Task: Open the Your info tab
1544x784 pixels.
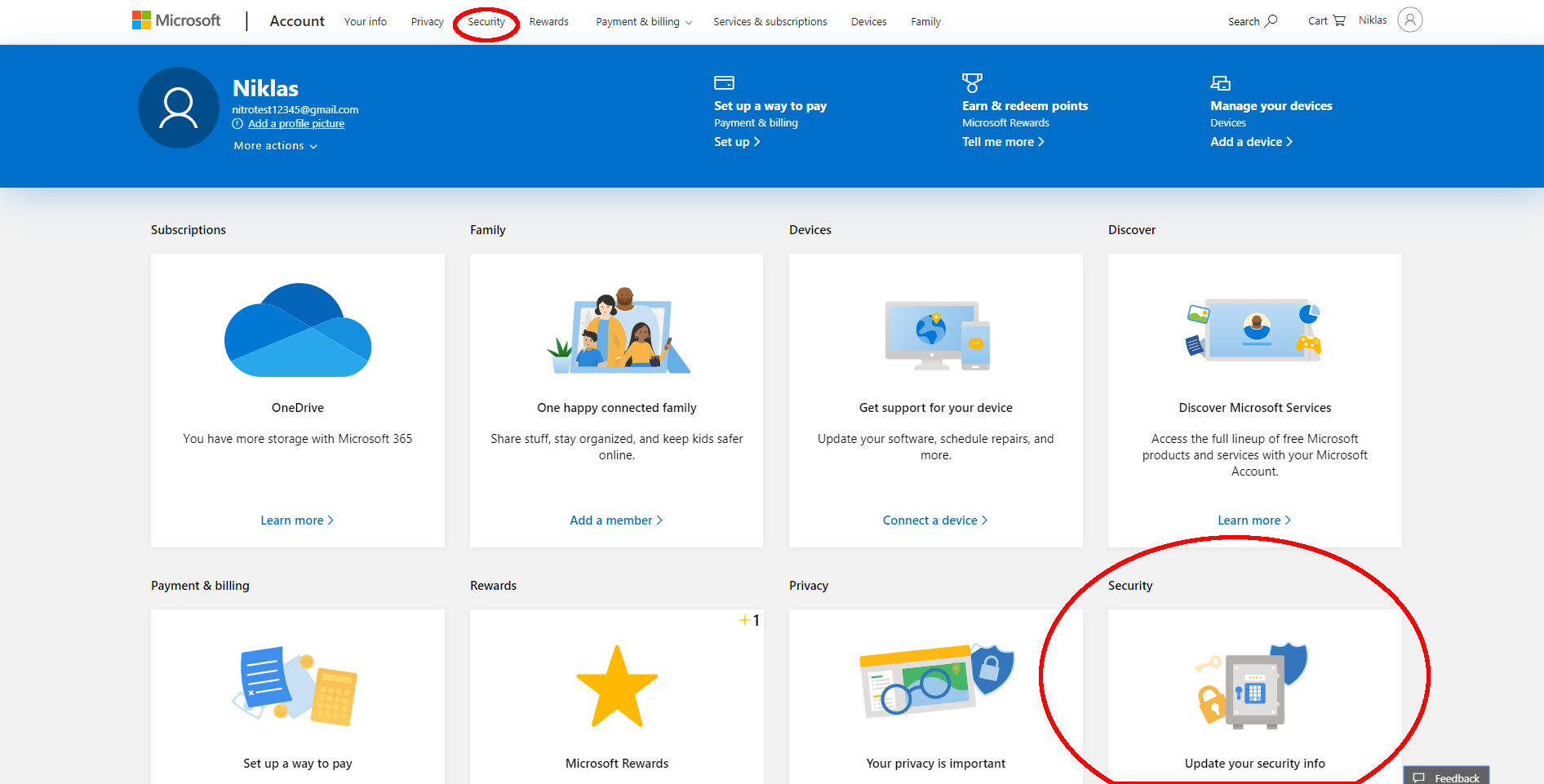Action: [366, 22]
